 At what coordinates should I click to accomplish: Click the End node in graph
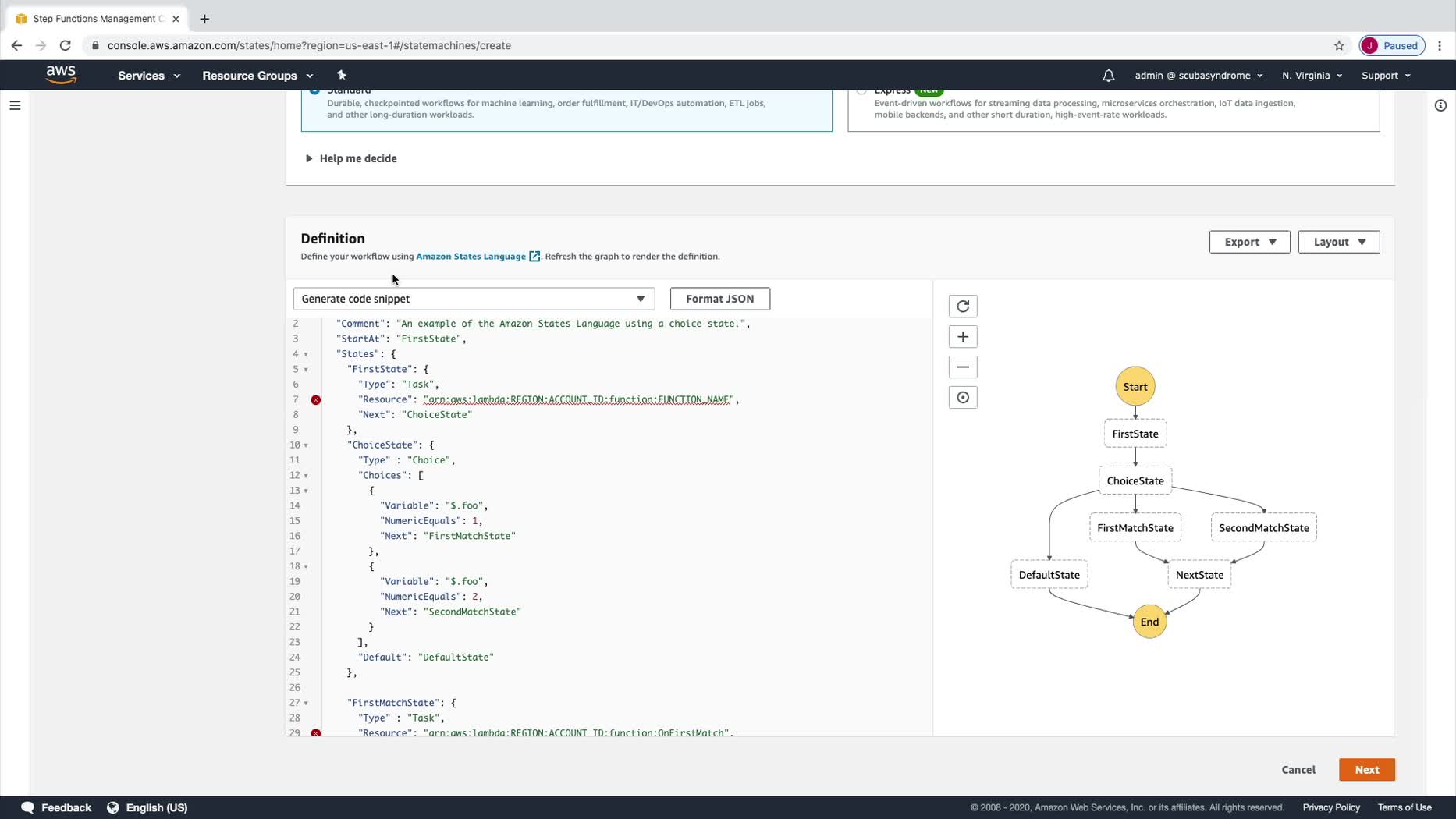point(1149,622)
